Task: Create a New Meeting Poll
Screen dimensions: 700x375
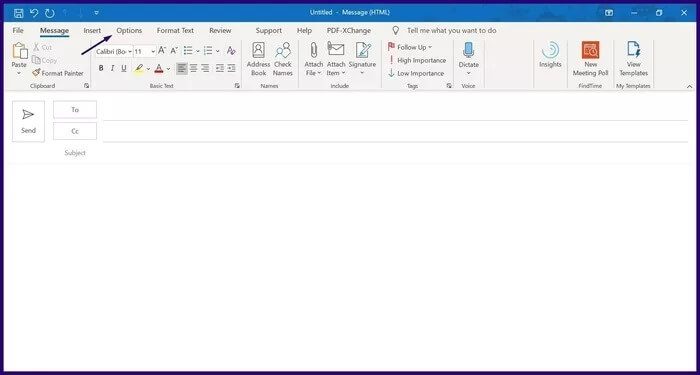Action: (x=591, y=59)
